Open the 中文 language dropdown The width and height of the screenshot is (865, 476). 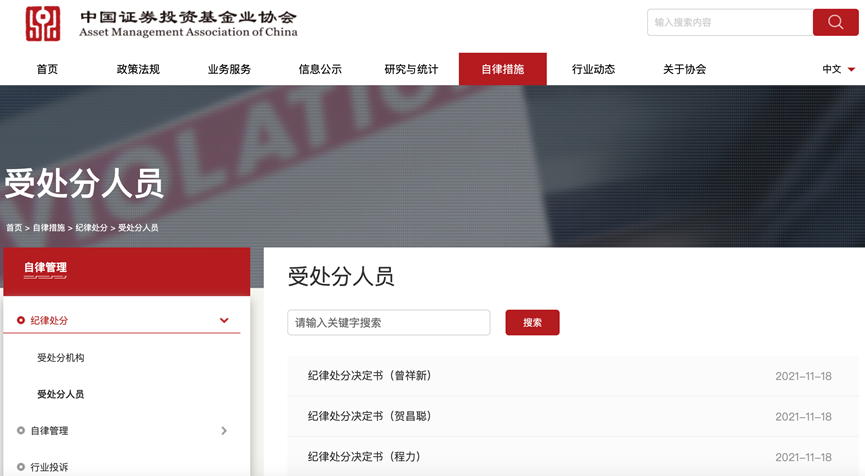pos(839,69)
